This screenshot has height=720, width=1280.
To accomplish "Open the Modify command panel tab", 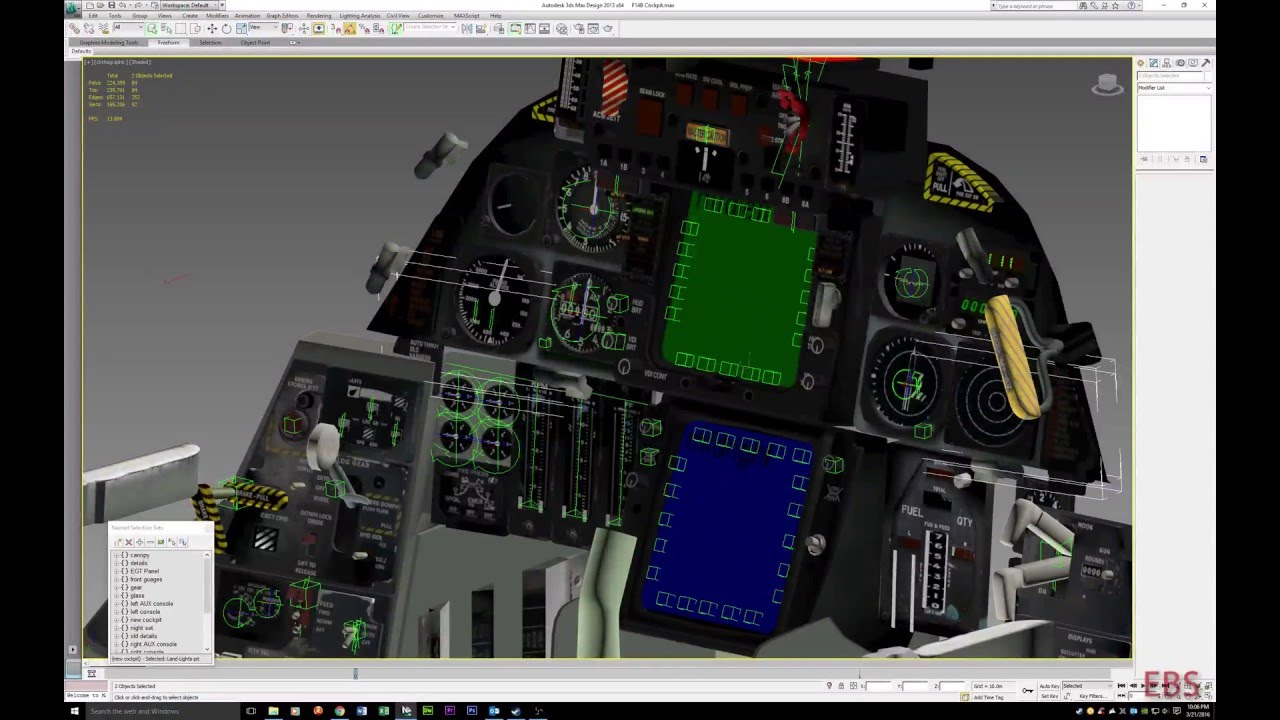I will point(1154,63).
